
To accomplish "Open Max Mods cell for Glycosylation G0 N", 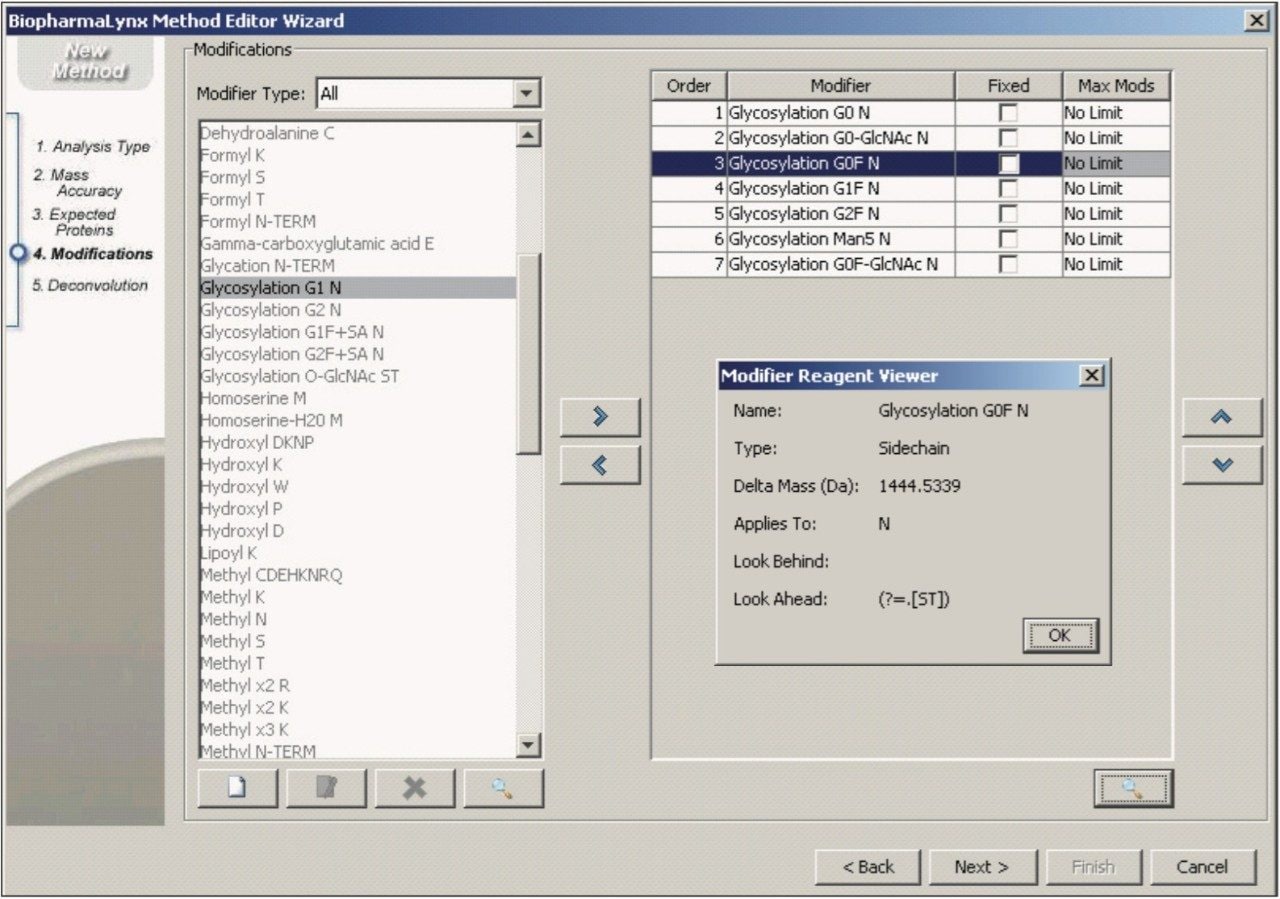I will pyautogui.click(x=1116, y=113).
